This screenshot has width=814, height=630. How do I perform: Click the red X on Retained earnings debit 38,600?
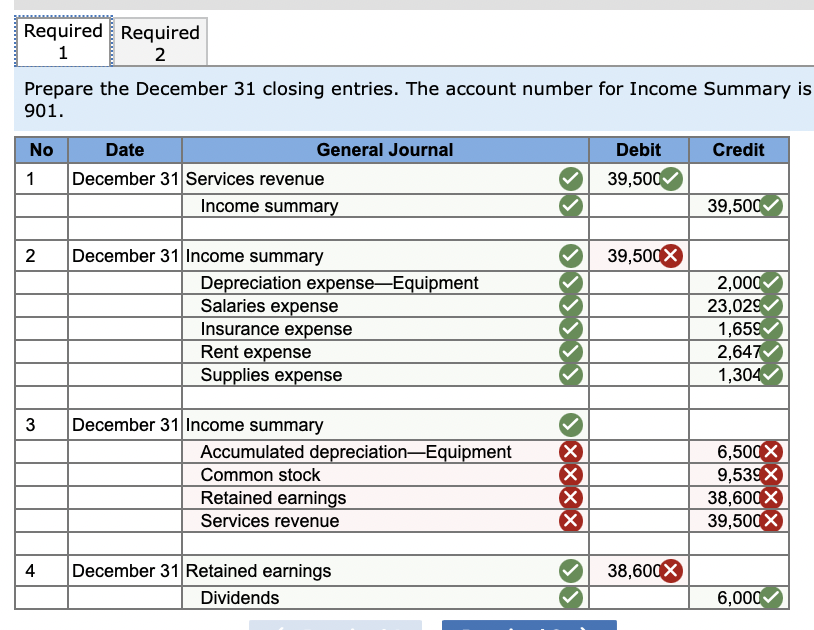point(668,571)
